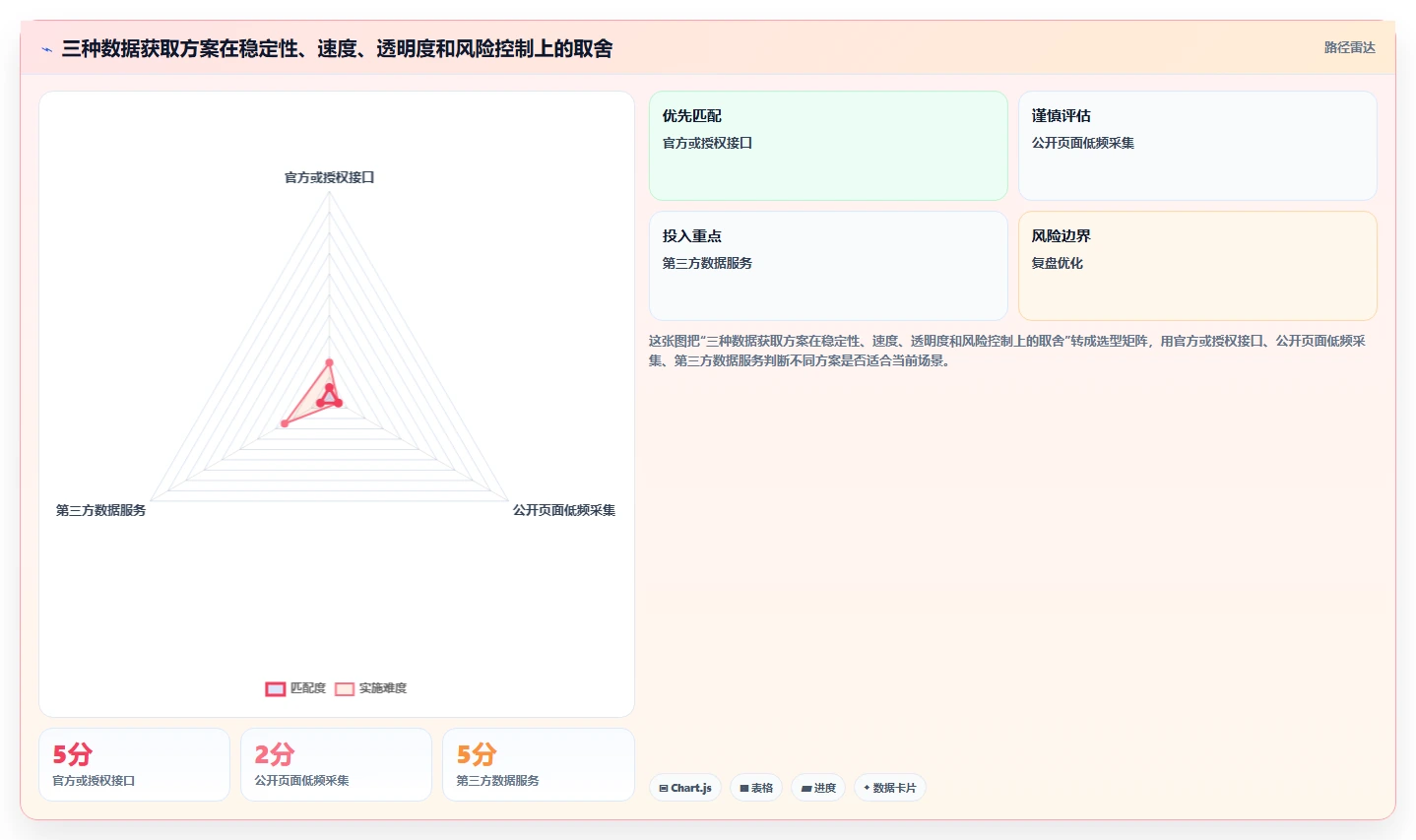Select the orange 5分 第三方数据服务 stat card
This screenshot has height=840, width=1416.
point(539,765)
